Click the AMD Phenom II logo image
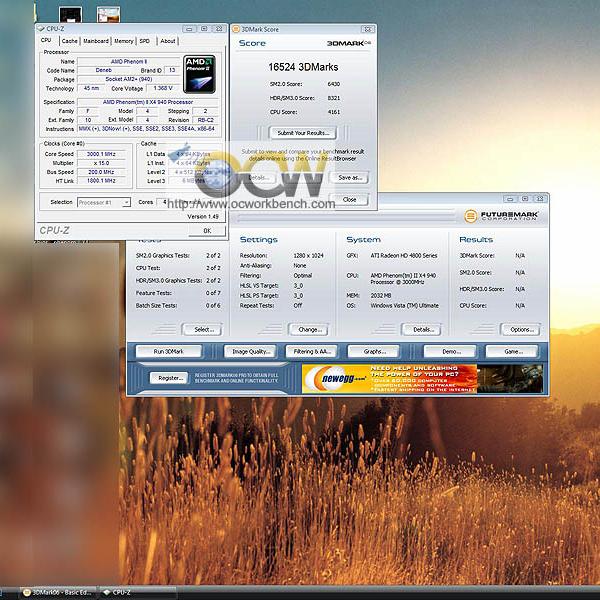 [199, 74]
